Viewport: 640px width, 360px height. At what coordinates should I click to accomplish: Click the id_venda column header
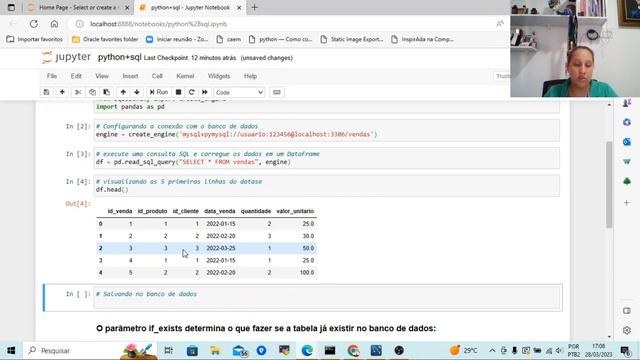120,211
